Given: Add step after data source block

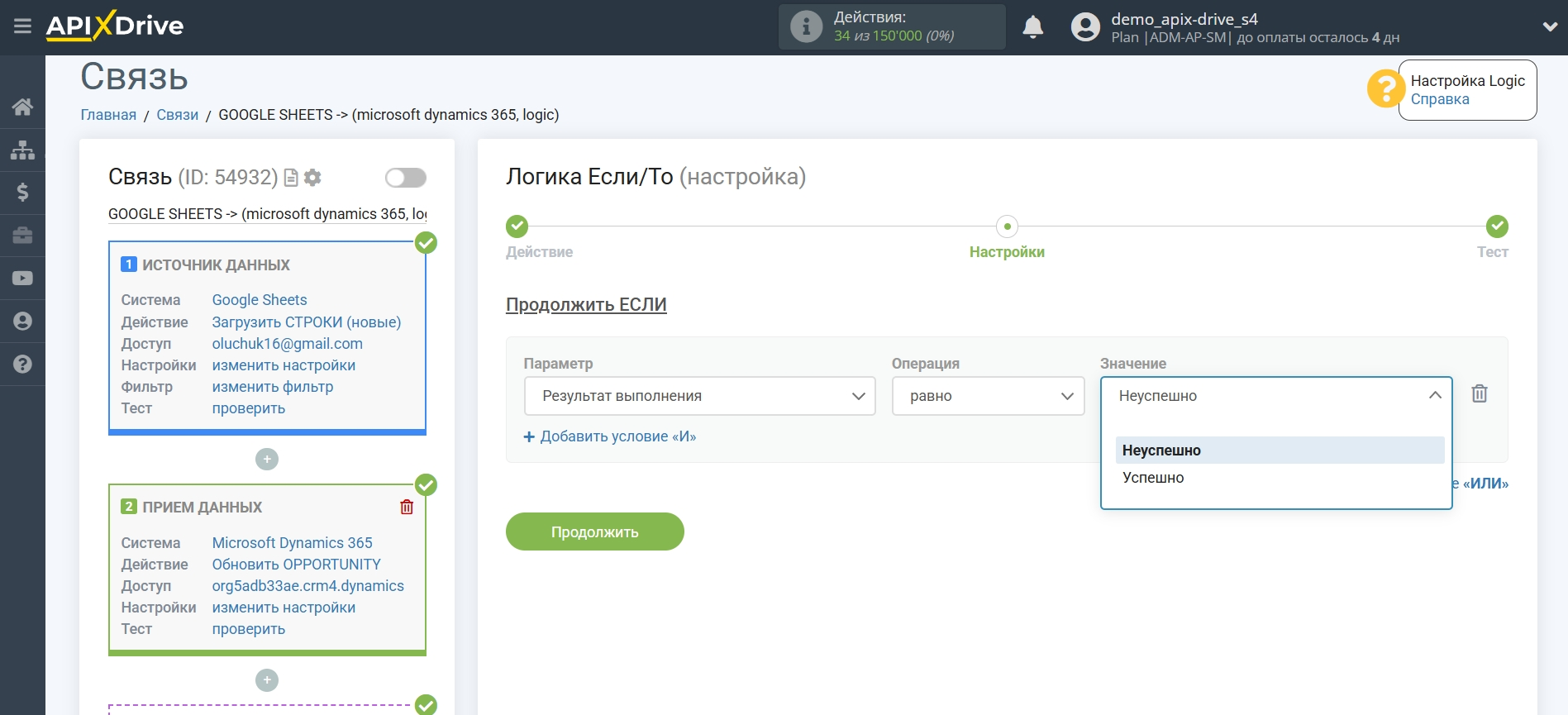Looking at the screenshot, I should 267,459.
